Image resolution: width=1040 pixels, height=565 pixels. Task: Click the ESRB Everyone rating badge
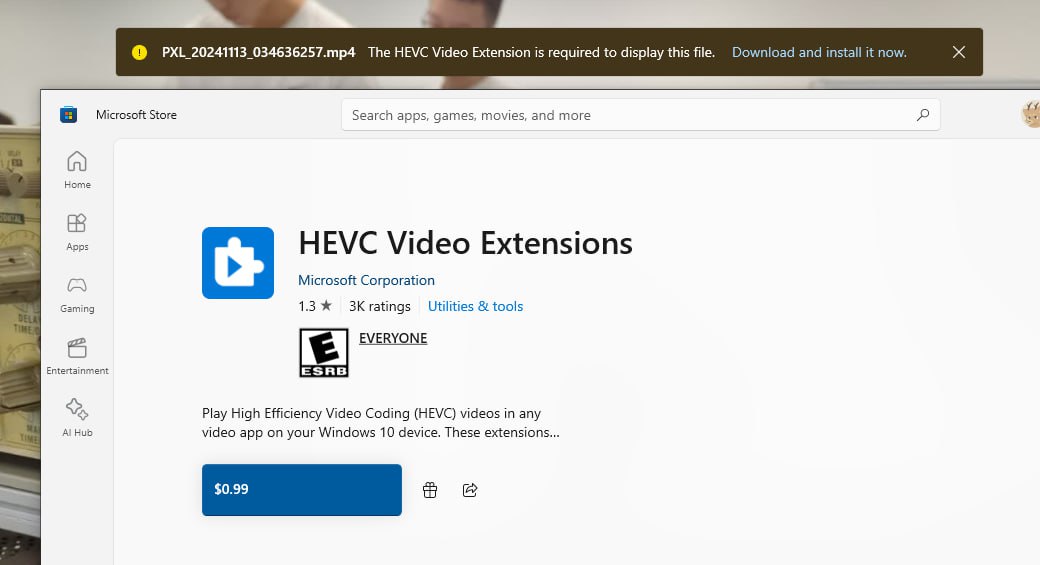pos(324,353)
